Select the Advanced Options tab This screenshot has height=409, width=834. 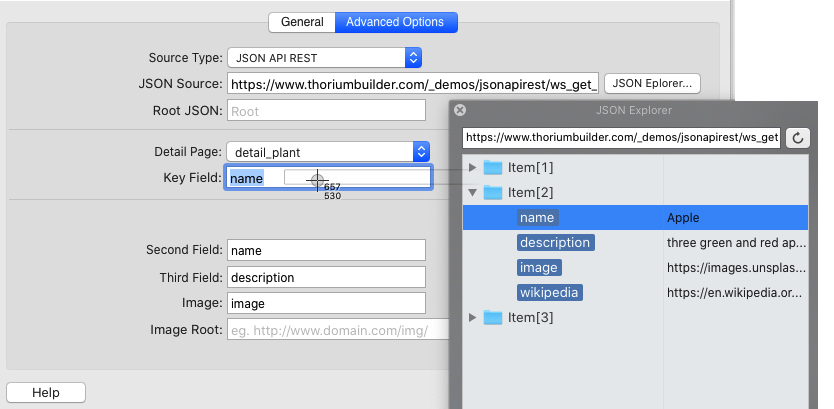(x=395, y=22)
